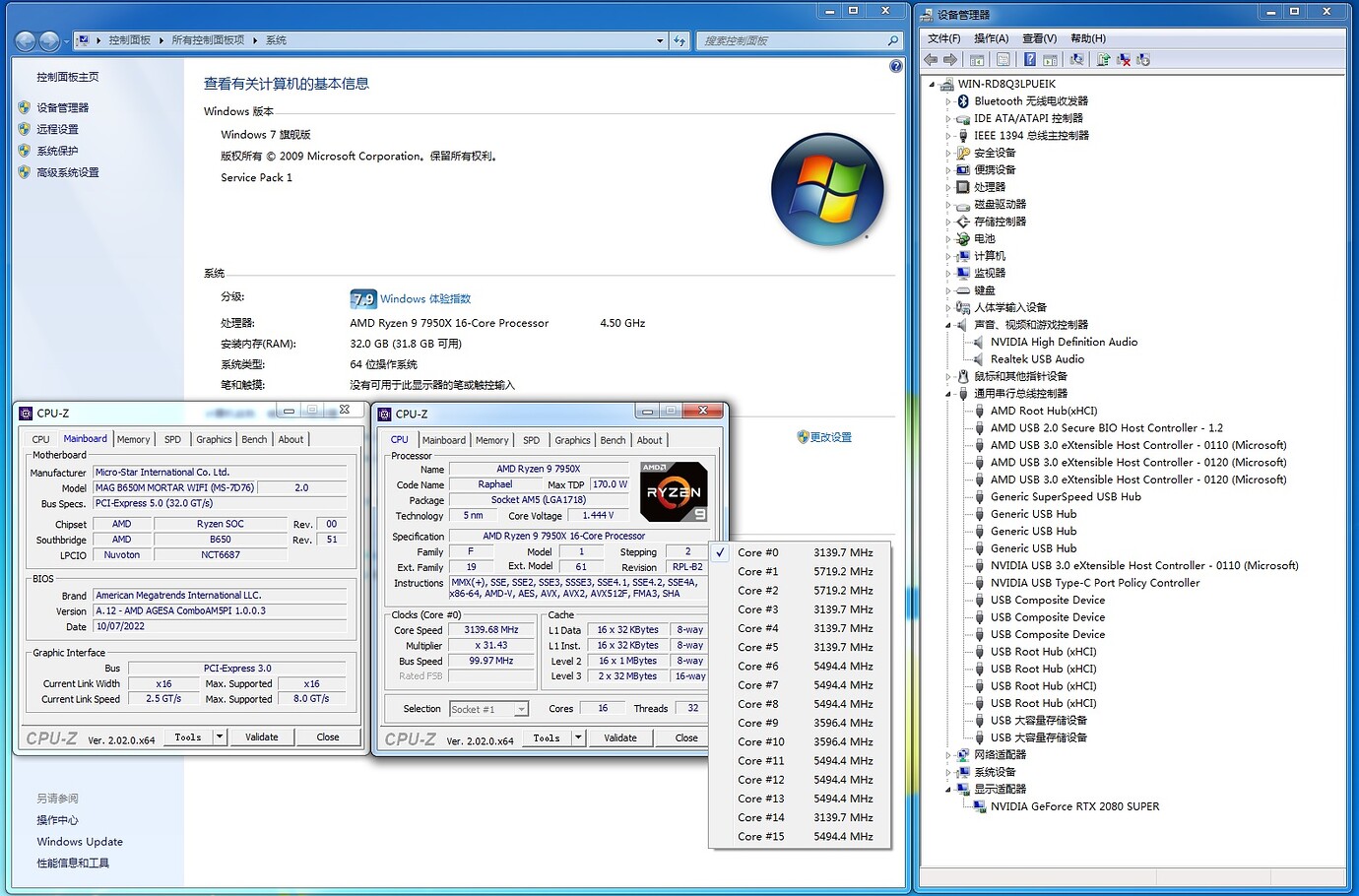
Task: Click the Core Voltage reading field
Action: [597, 515]
